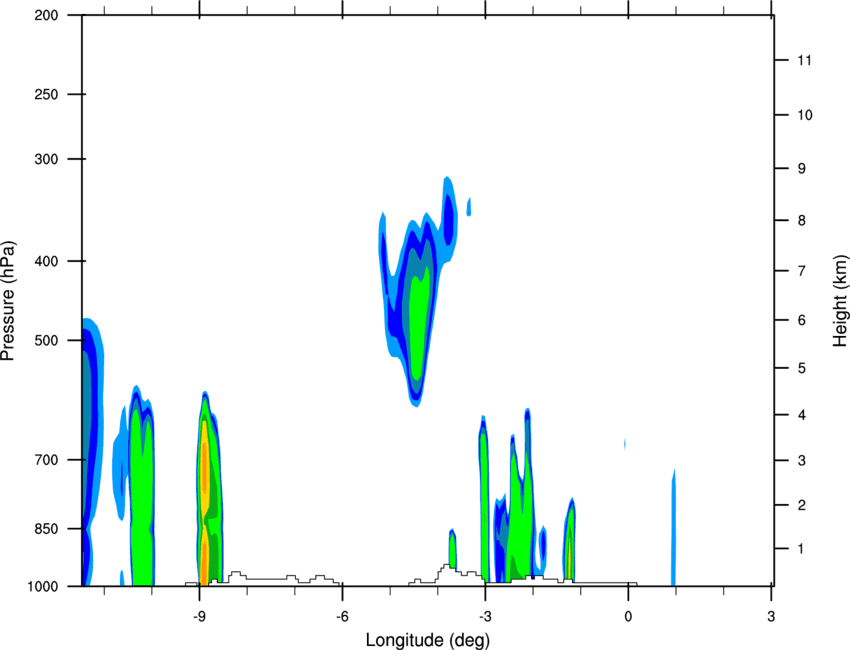
Task: Pick the 6 km height label
Action: (x=801, y=320)
